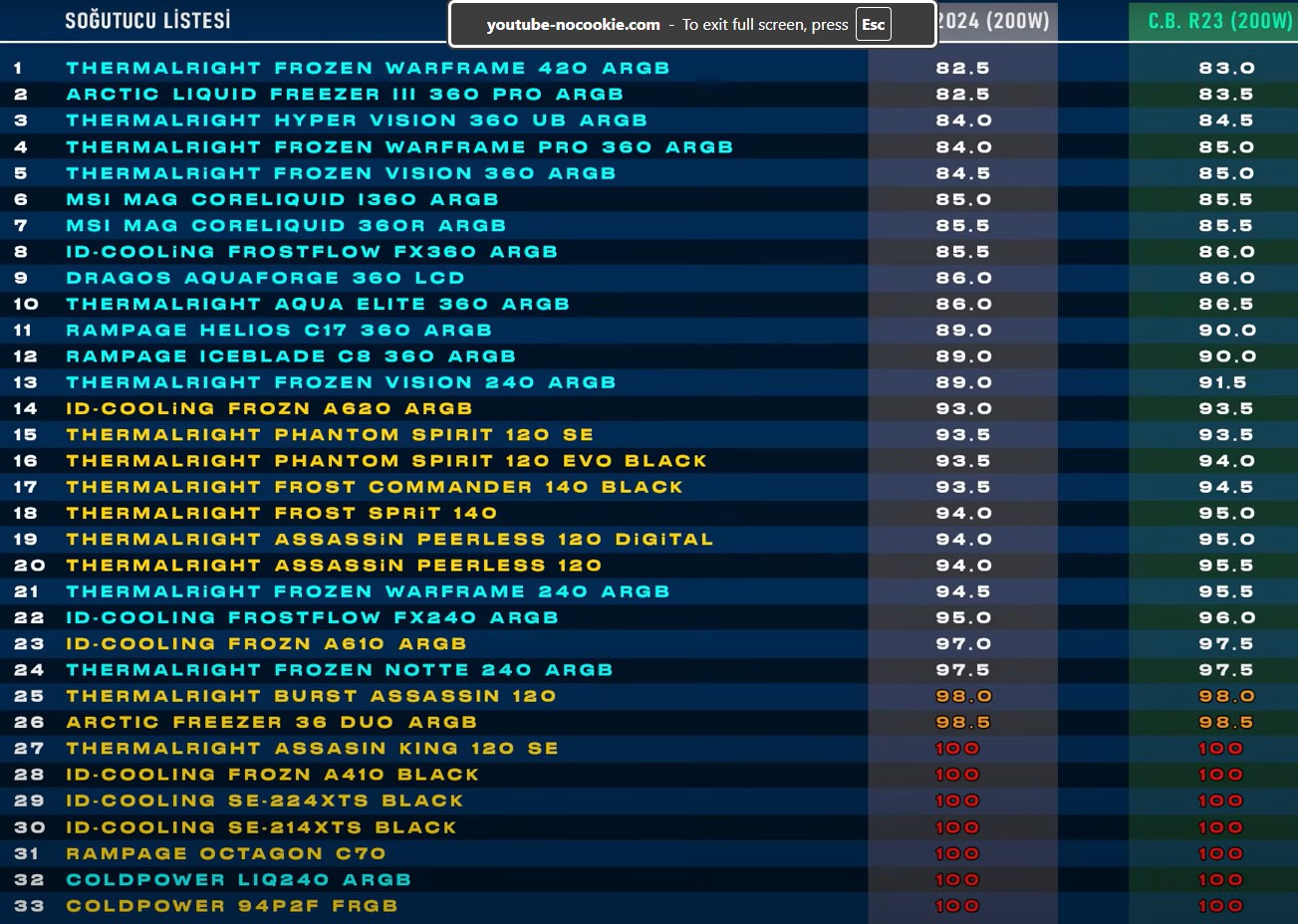Select Rampage Helios C17 360 ARGB
The width and height of the screenshot is (1298, 924).
pos(279,331)
